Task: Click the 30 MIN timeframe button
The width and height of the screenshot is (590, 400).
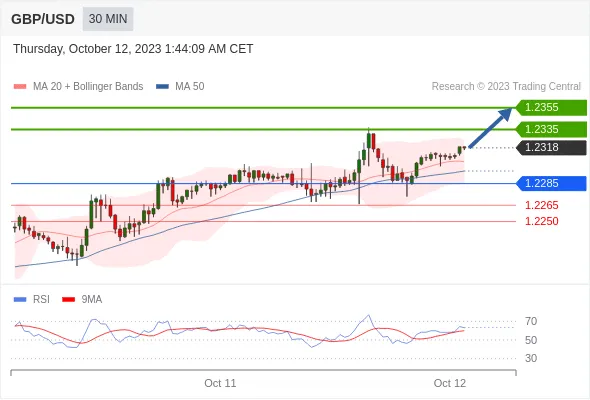Action: [x=108, y=19]
